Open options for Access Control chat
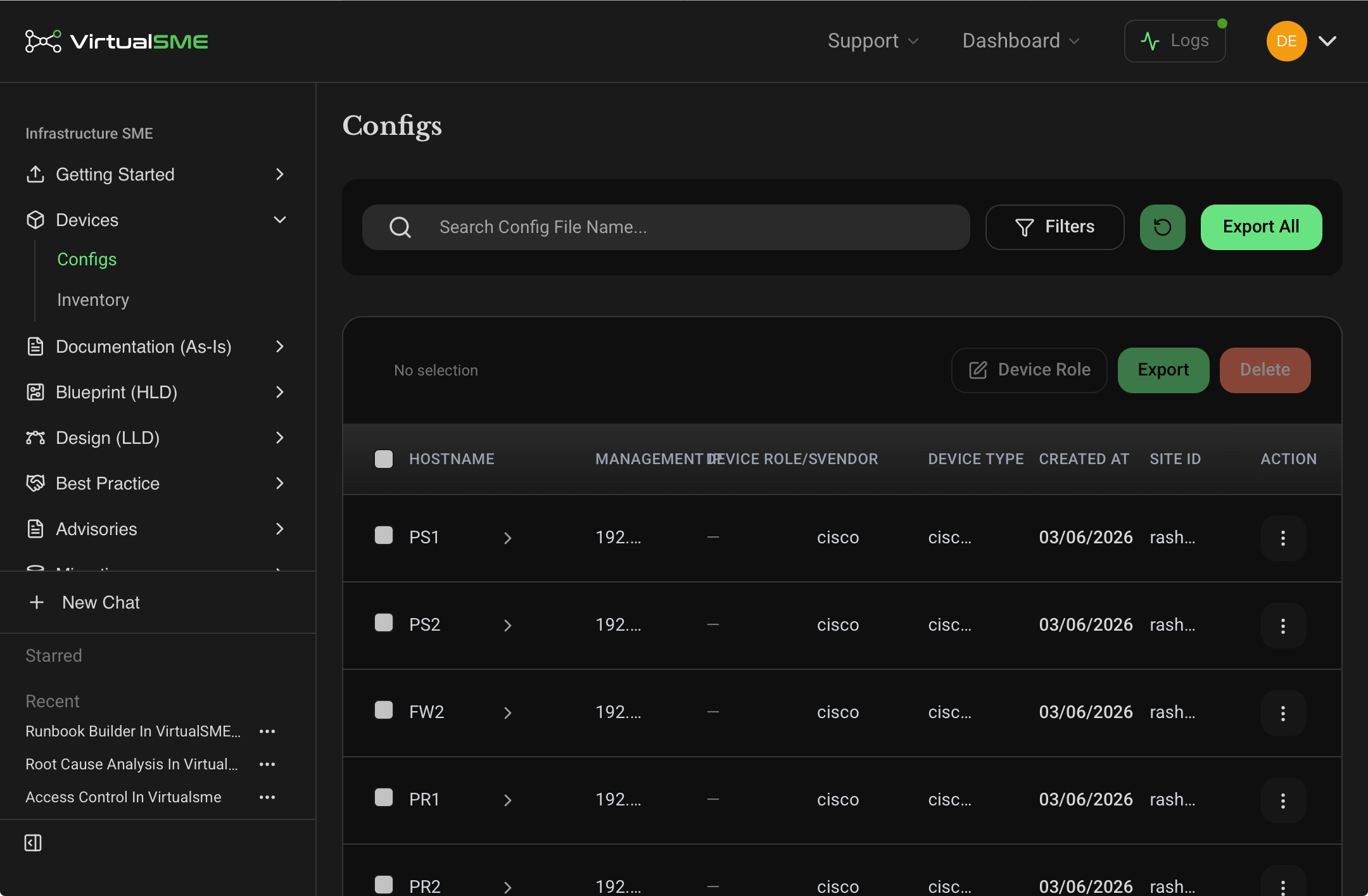 click(x=267, y=797)
